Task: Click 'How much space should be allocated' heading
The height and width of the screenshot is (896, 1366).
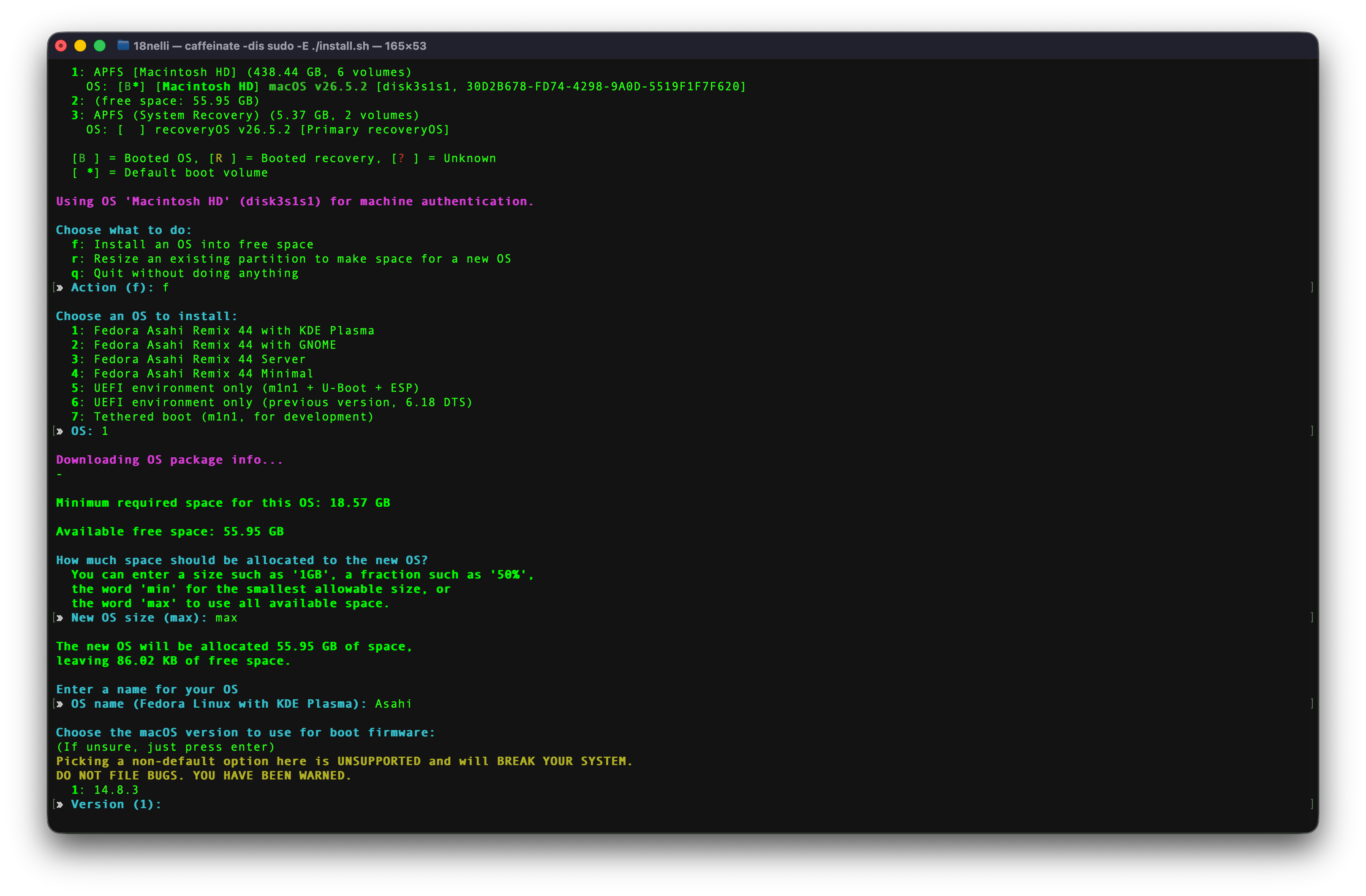Action: click(242, 560)
